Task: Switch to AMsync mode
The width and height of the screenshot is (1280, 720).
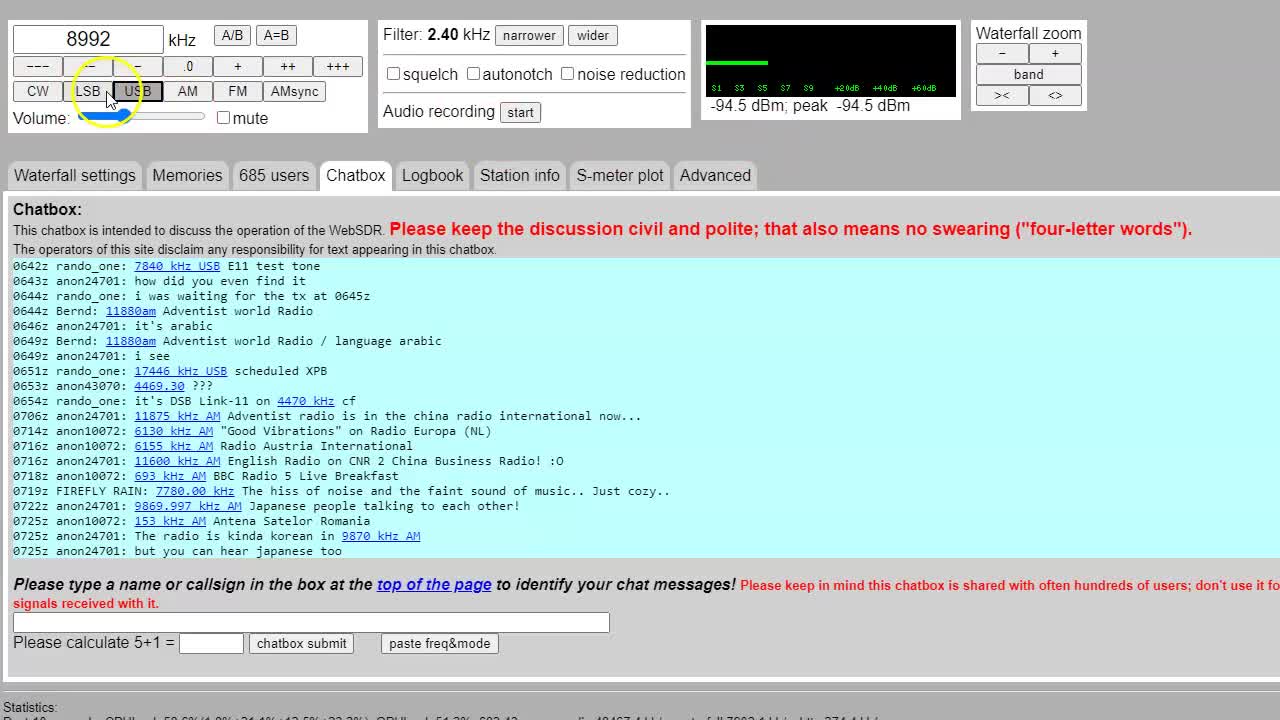Action: click(x=294, y=91)
